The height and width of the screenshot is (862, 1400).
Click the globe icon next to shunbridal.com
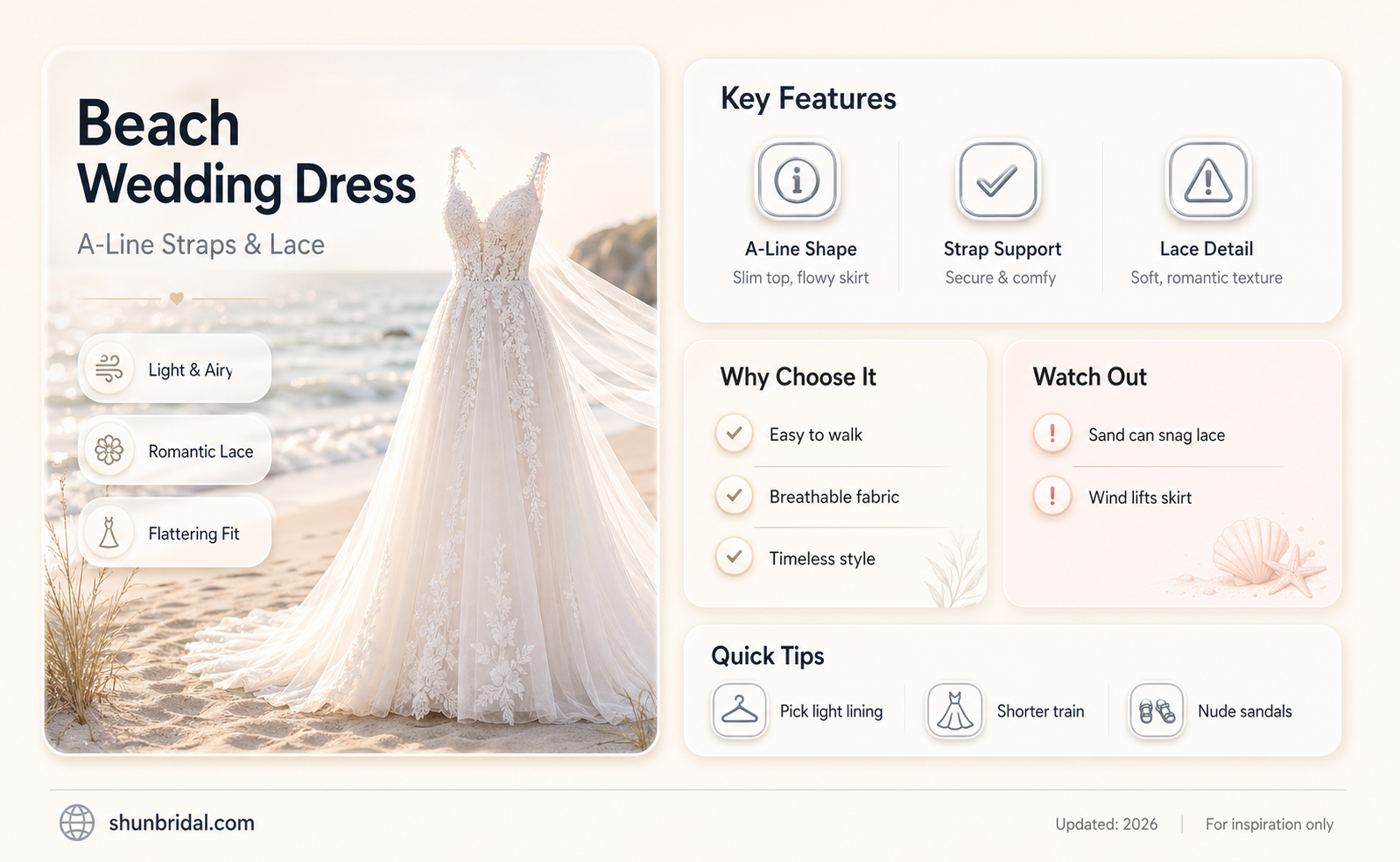77,823
